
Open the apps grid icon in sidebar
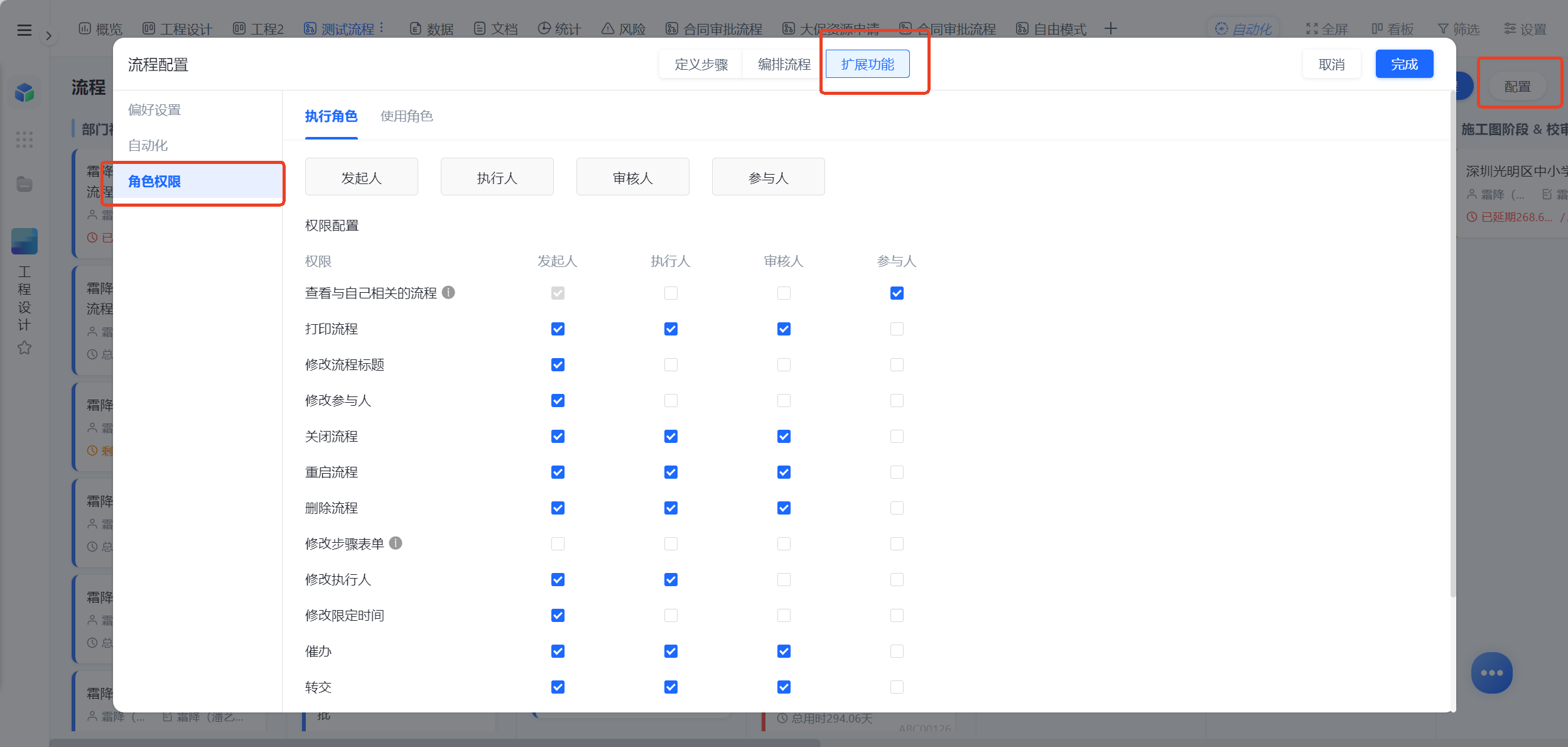tap(24, 139)
